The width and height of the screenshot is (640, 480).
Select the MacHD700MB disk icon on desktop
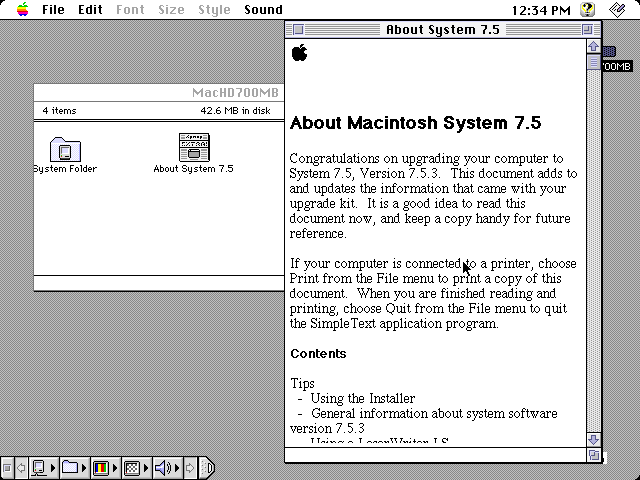(609, 51)
